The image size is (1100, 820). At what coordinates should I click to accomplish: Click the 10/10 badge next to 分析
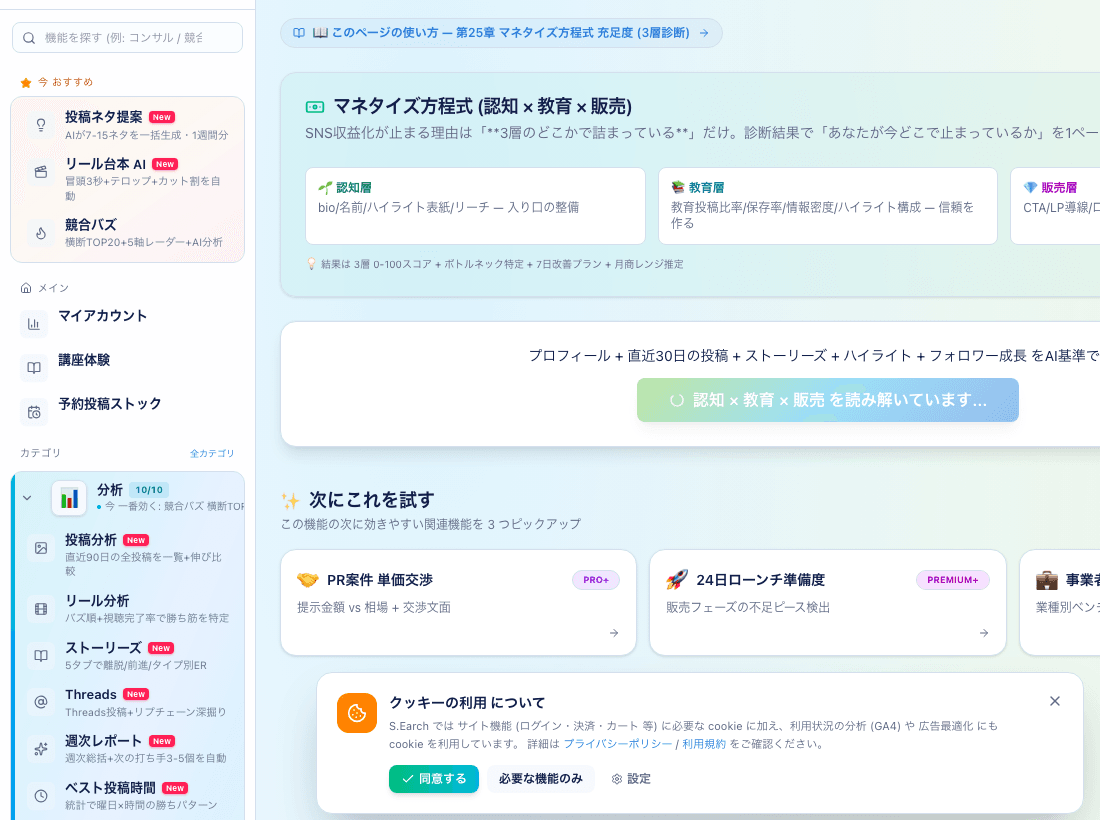click(149, 490)
